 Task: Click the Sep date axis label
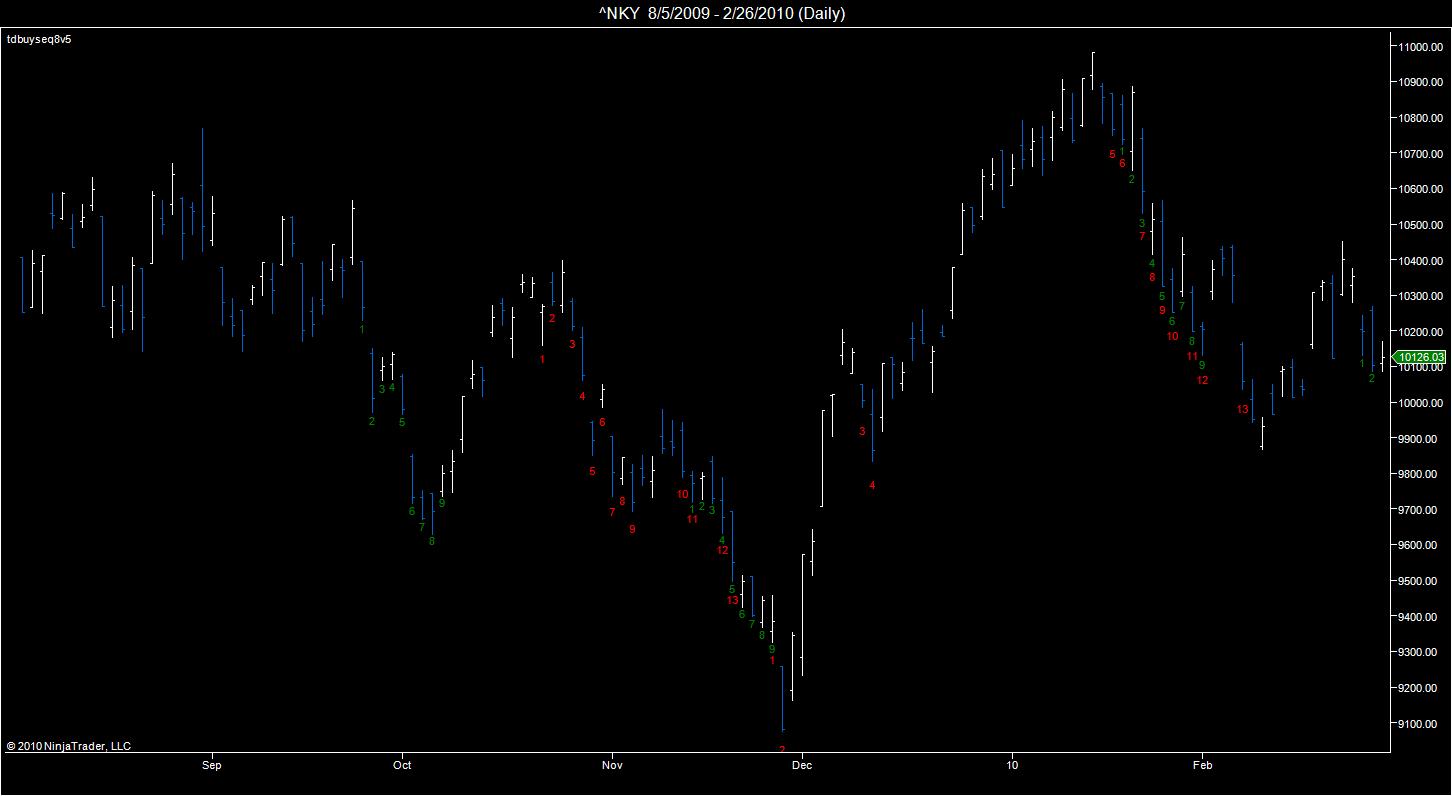point(211,766)
